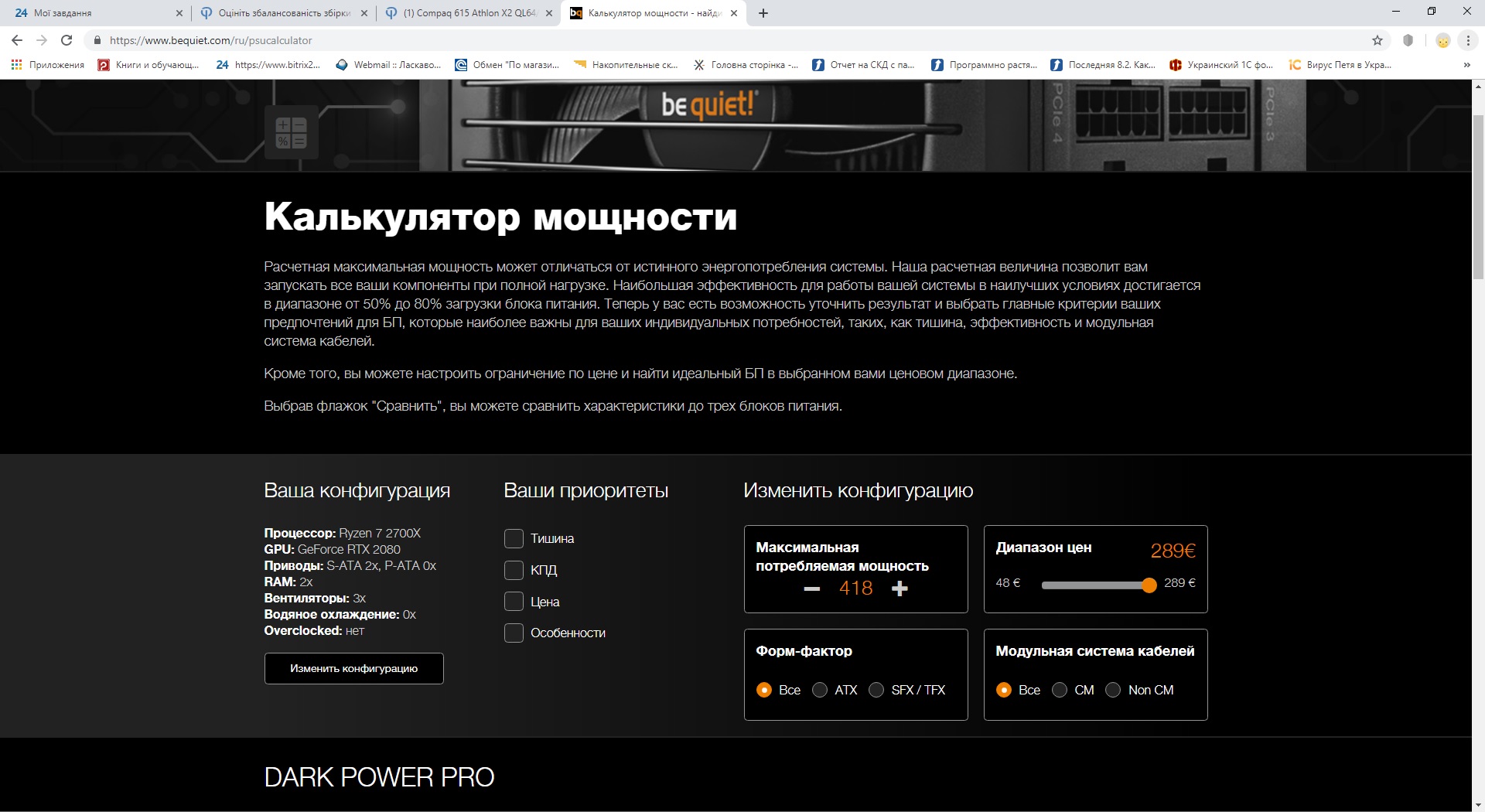Reload the page
This screenshot has width=1485, height=812.
click(x=67, y=40)
